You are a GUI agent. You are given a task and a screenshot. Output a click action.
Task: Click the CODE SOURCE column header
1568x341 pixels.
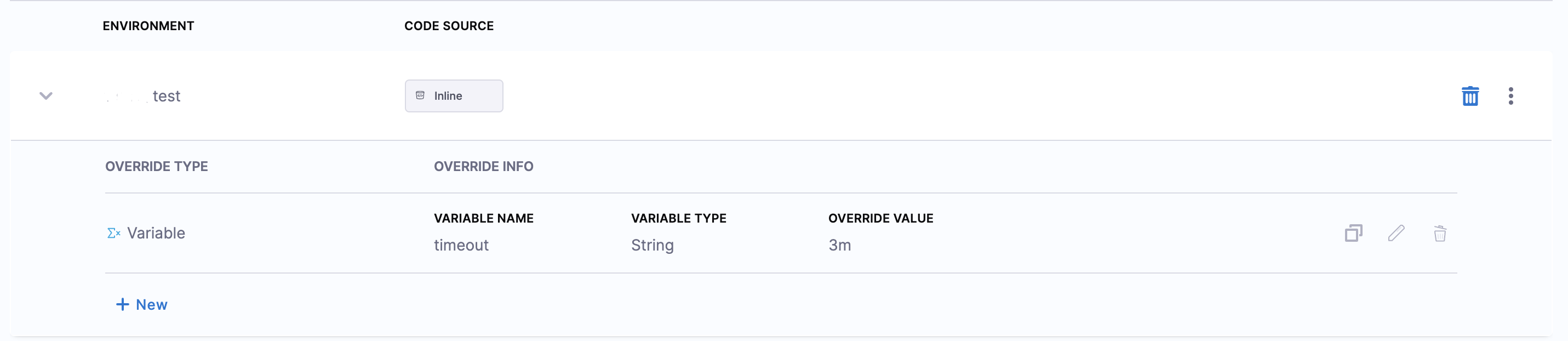(449, 26)
